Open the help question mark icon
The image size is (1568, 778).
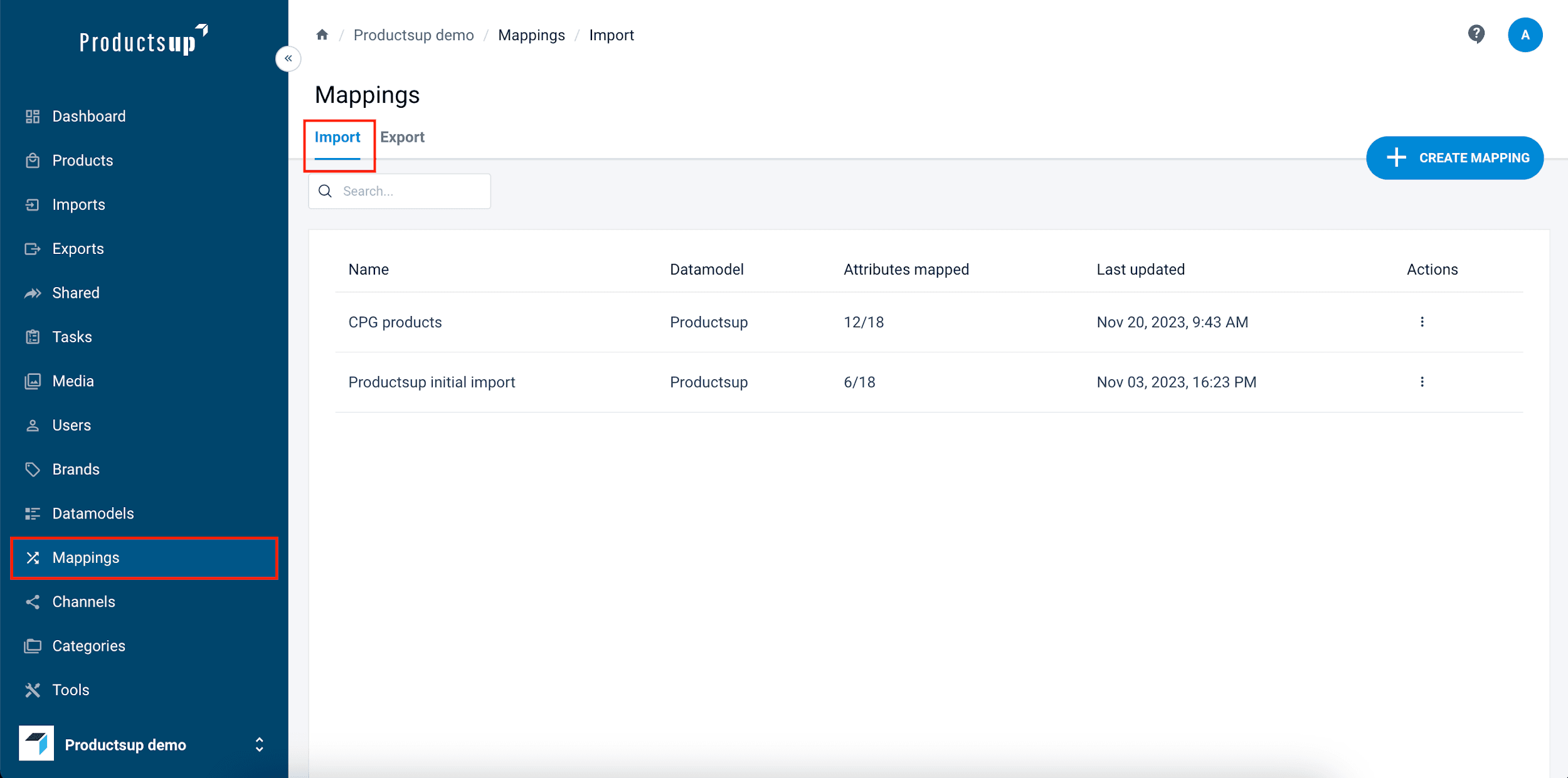(1476, 34)
